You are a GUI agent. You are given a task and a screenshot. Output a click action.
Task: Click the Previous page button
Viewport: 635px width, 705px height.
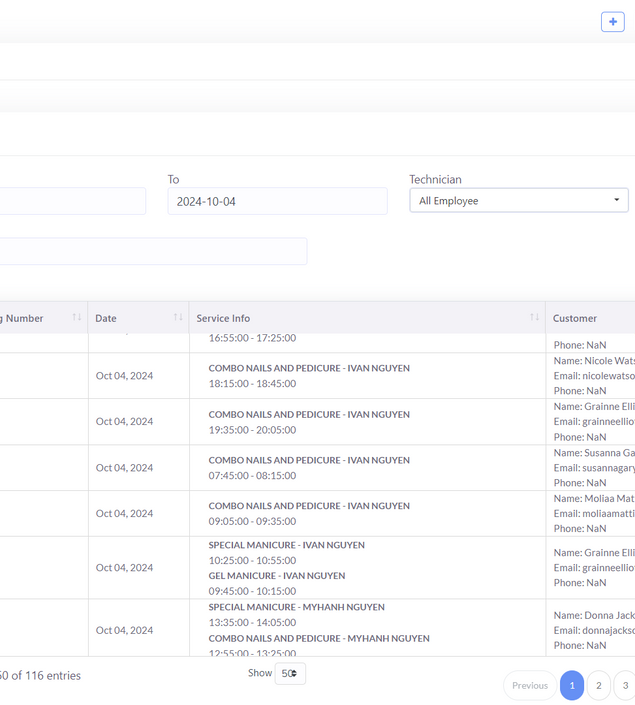(x=529, y=685)
